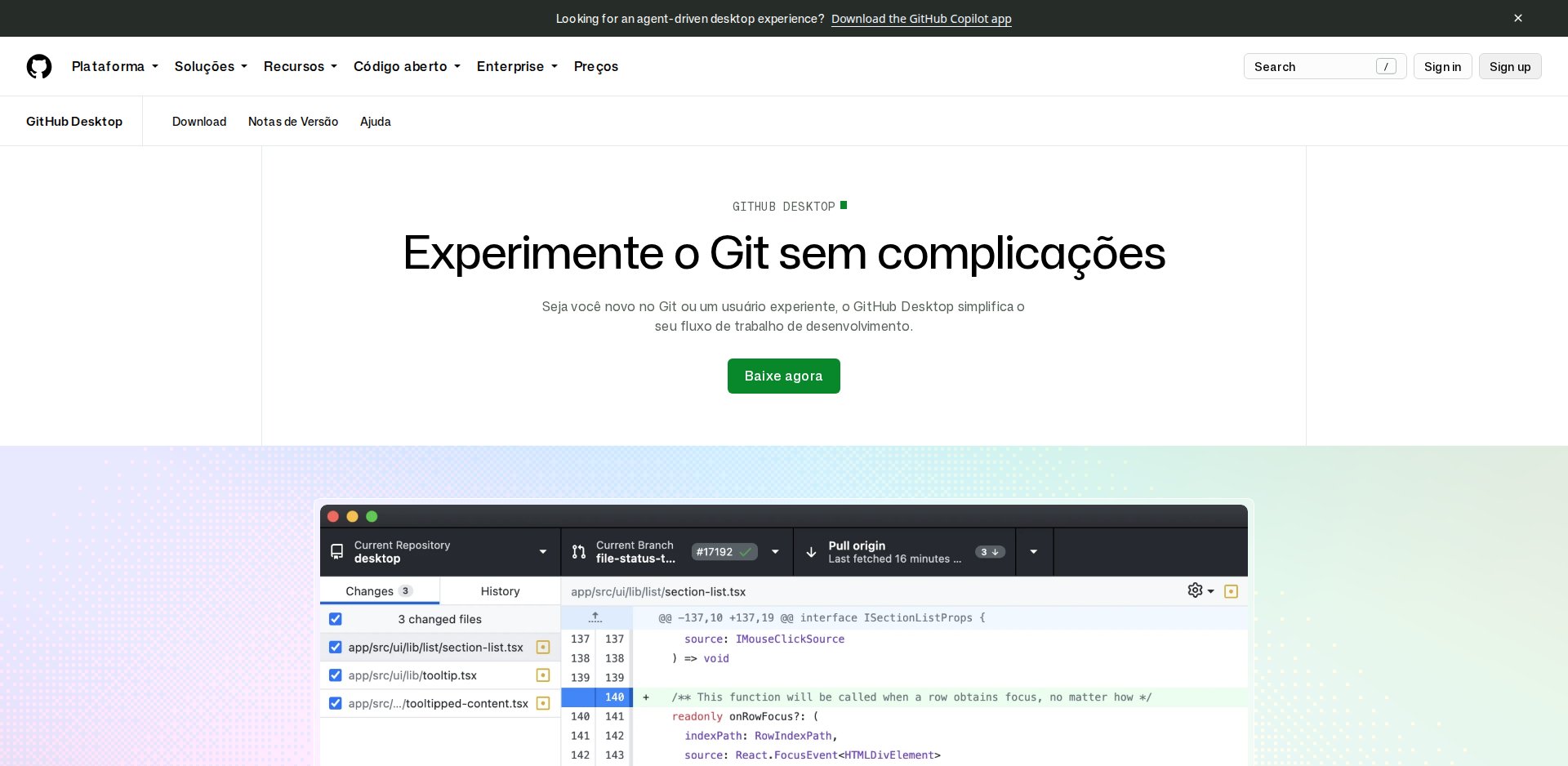Click the green maximize dot in the app preview

372,516
